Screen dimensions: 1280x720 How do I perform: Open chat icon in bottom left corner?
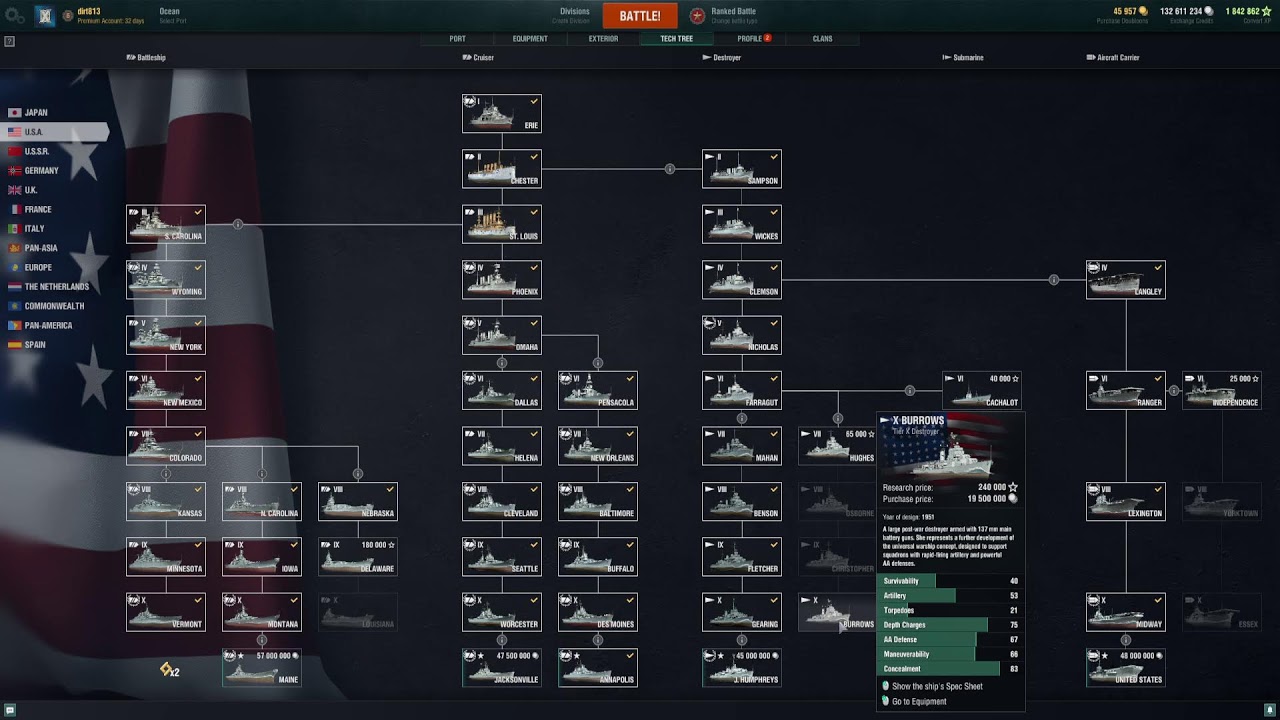[x=10, y=710]
